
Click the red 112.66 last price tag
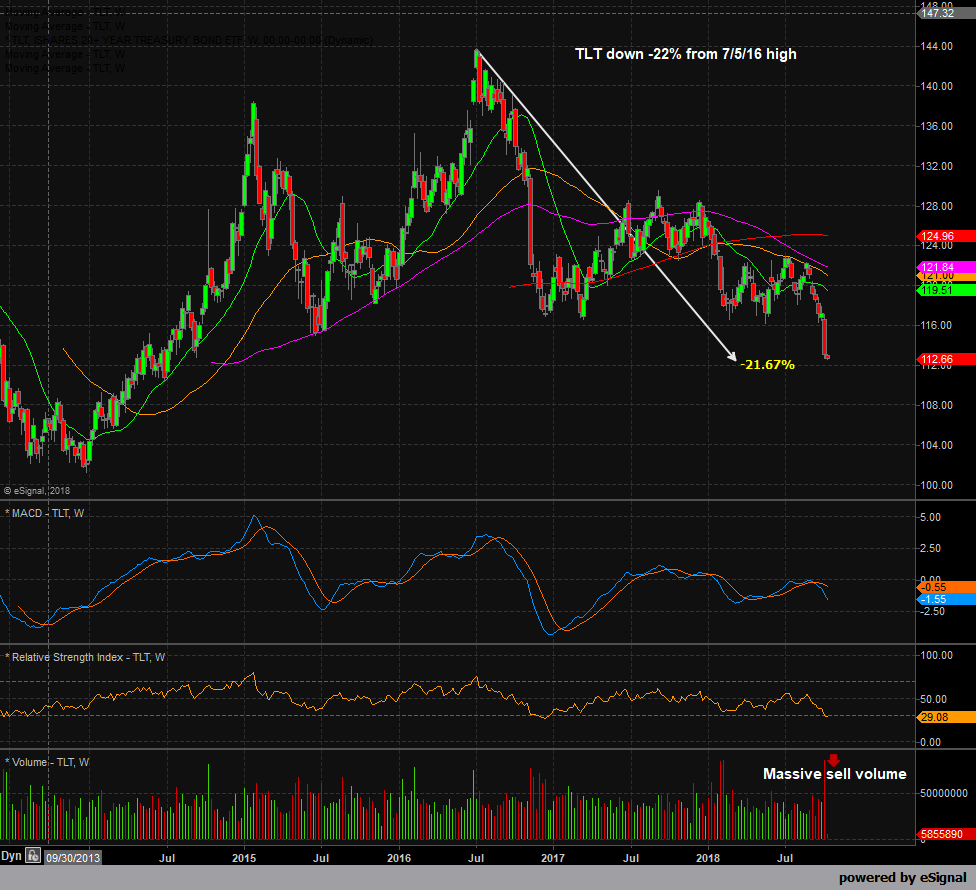(x=946, y=359)
